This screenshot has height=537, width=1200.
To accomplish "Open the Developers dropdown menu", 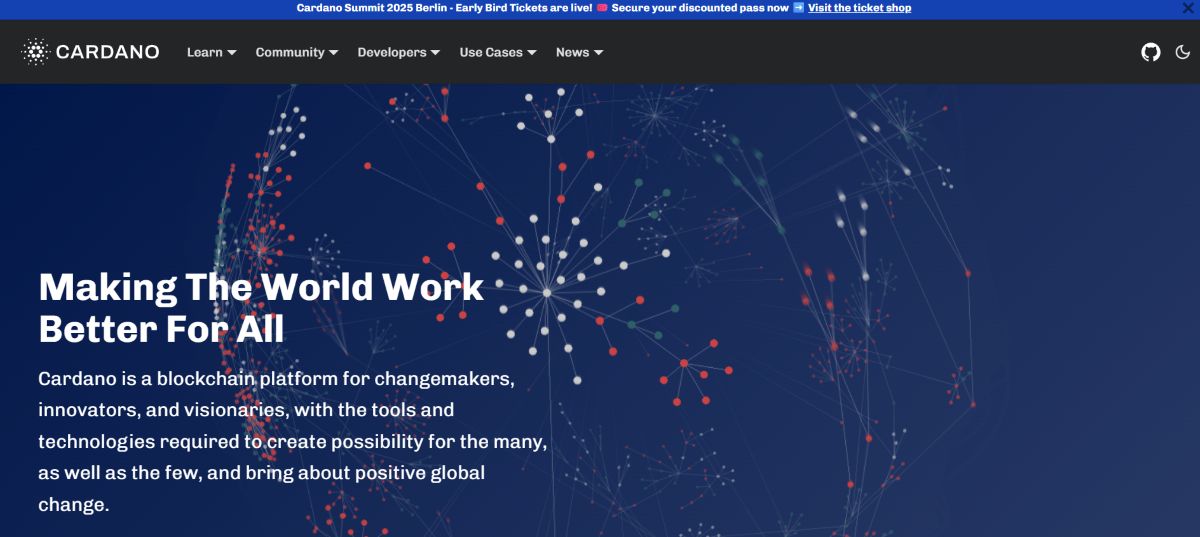I will click(x=399, y=52).
